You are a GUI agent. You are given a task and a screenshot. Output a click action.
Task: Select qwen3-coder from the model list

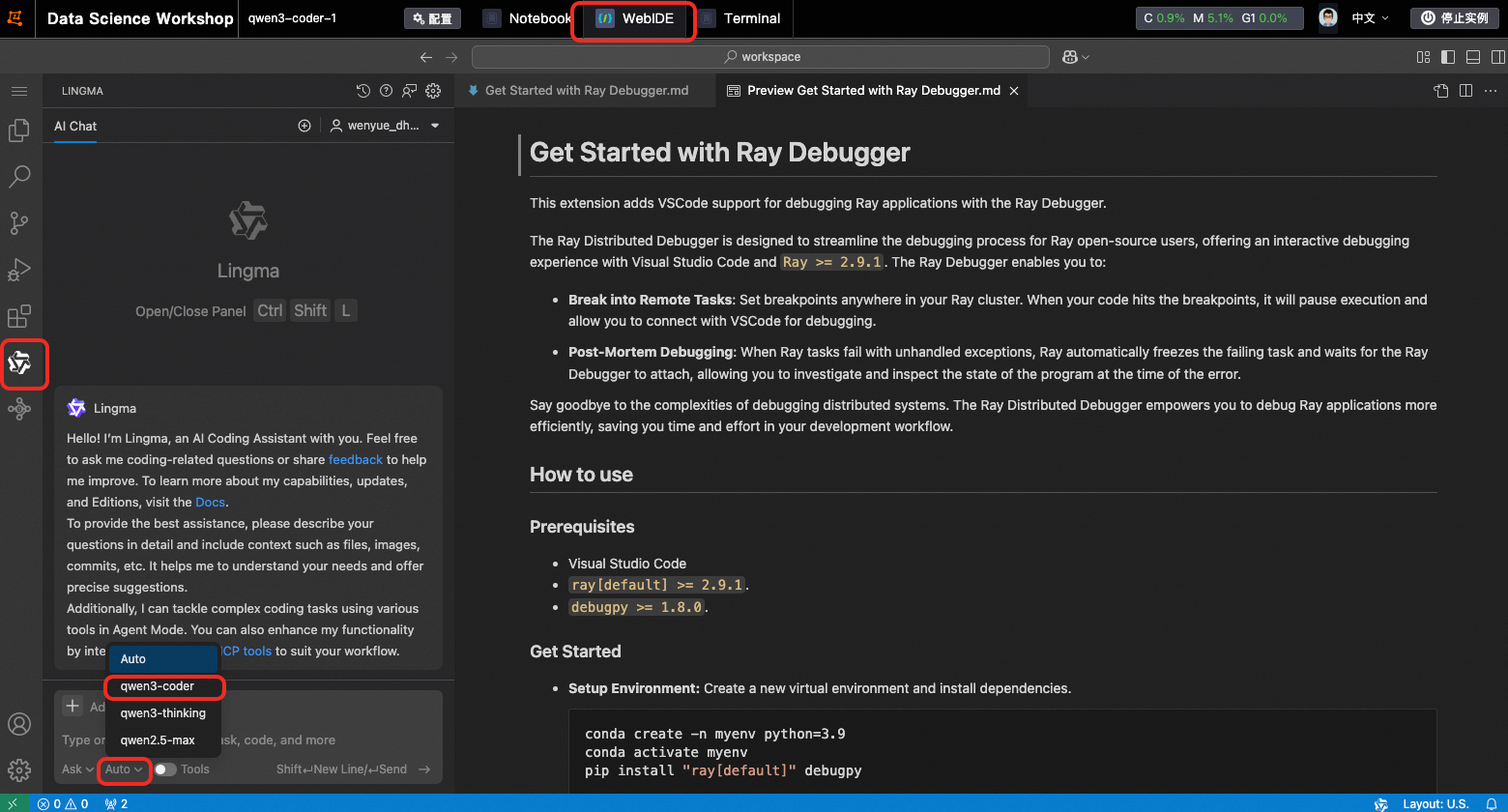tap(158, 686)
